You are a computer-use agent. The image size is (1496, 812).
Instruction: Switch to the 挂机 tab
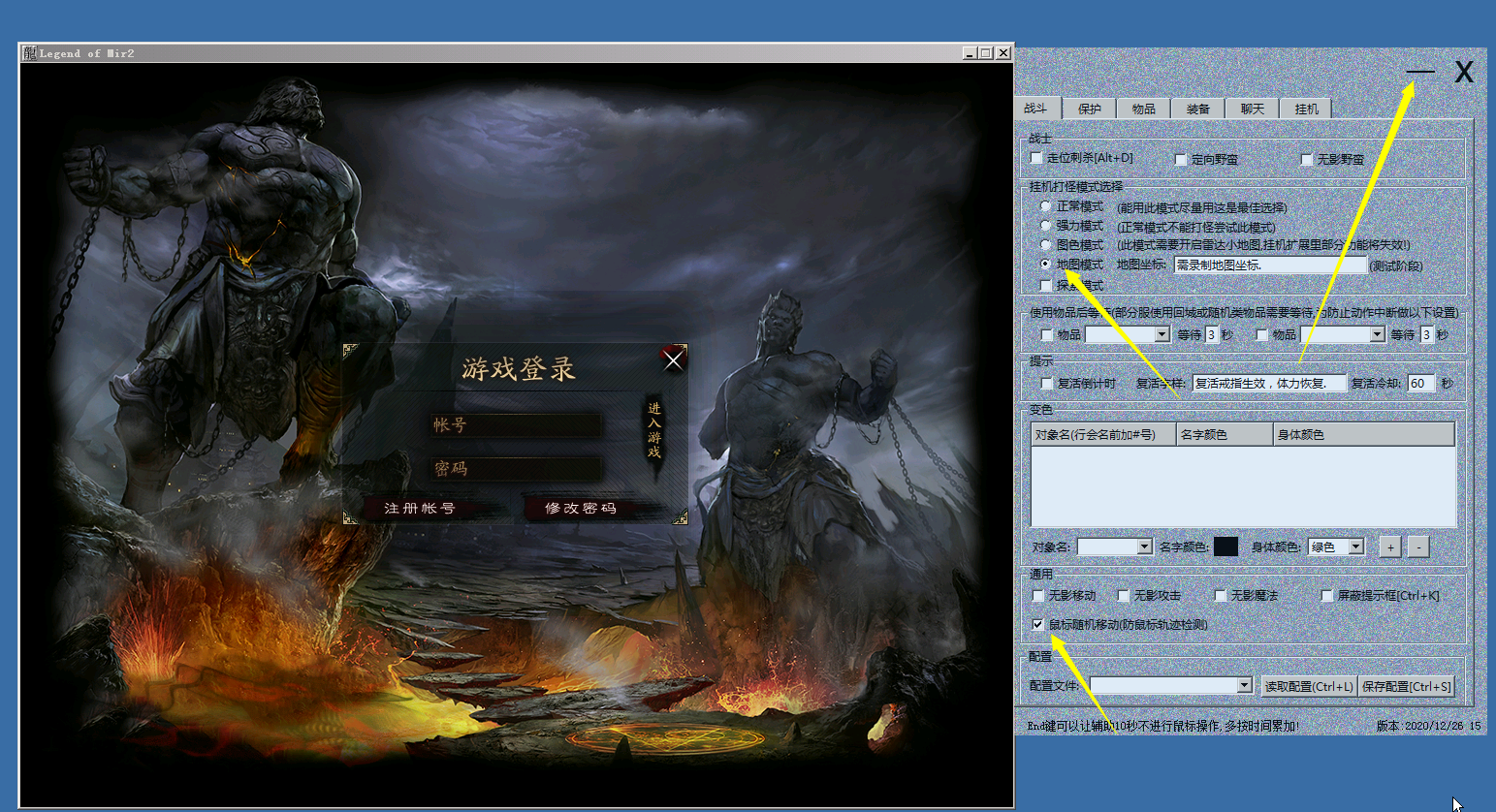click(1307, 109)
